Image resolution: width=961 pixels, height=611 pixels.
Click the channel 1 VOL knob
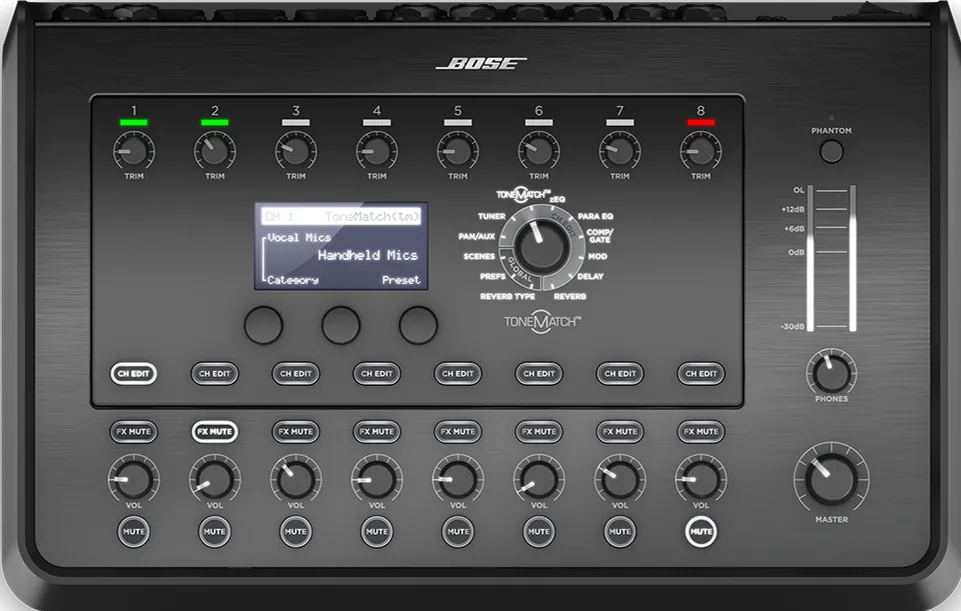click(134, 479)
